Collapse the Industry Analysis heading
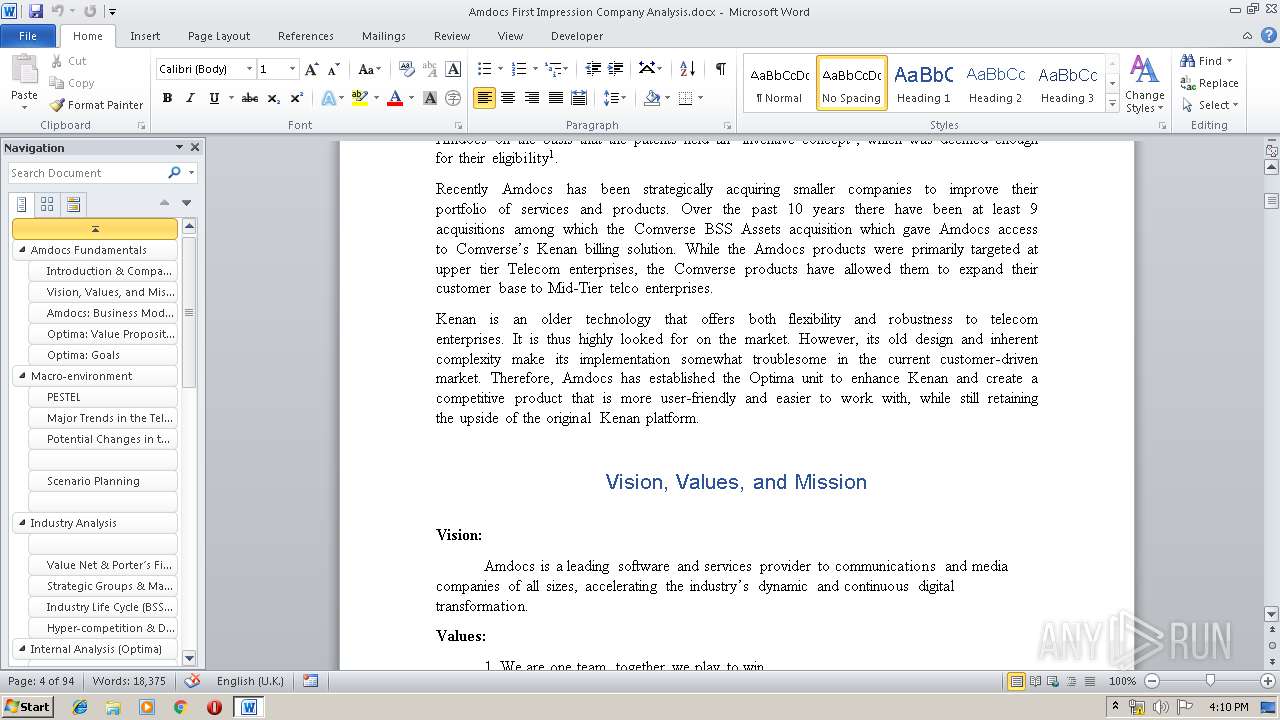This screenshot has width=1280, height=720. 21,523
